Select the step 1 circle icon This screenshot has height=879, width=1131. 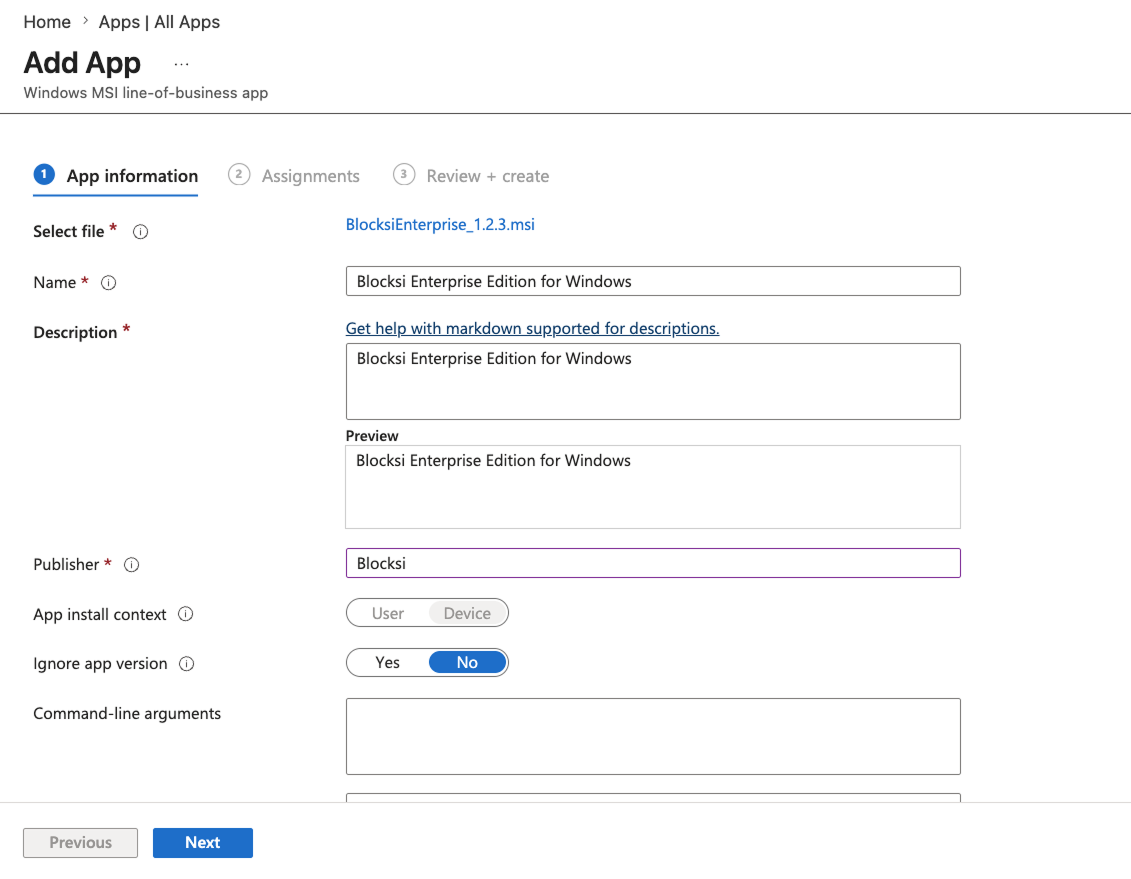[44, 174]
